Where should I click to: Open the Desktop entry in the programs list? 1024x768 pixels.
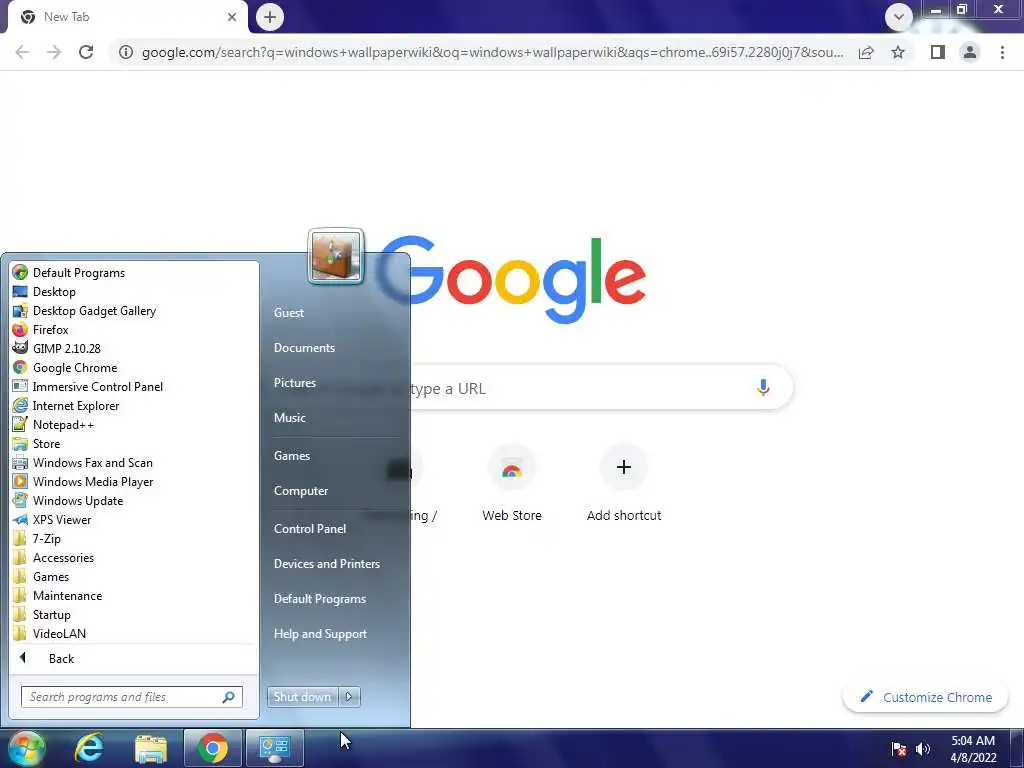coord(54,291)
